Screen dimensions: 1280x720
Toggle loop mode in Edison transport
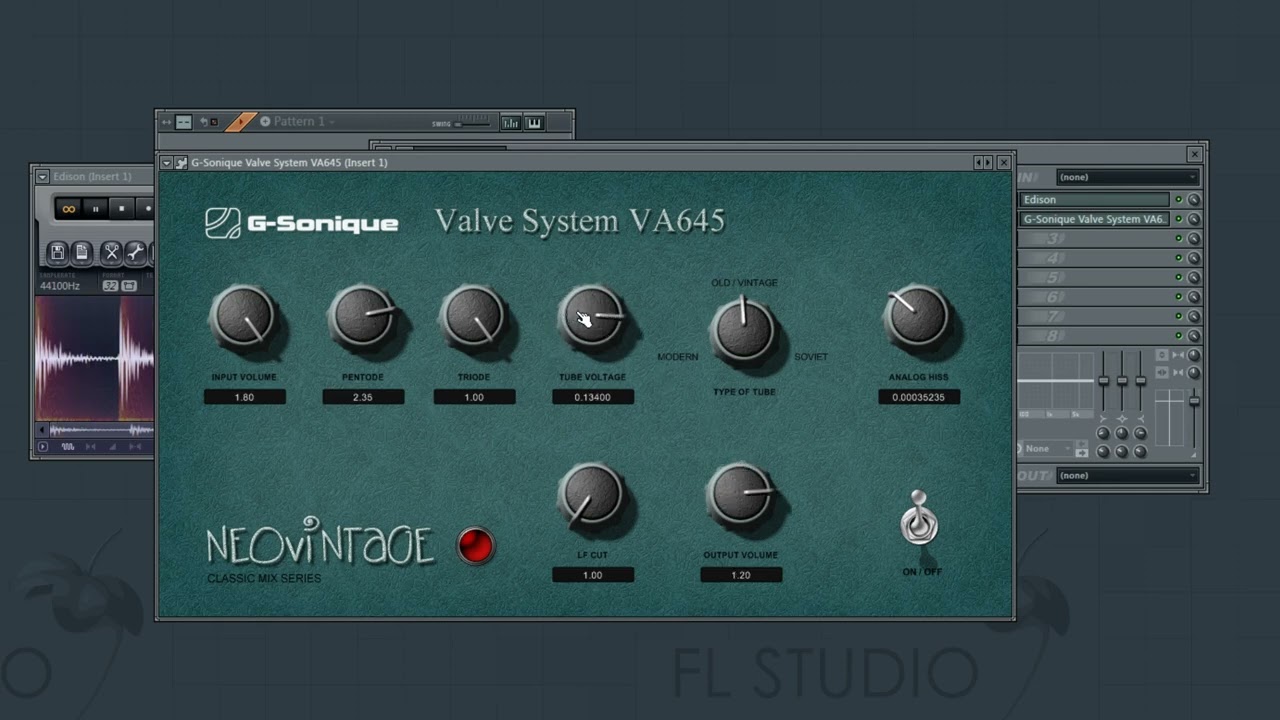pyautogui.click(x=68, y=208)
